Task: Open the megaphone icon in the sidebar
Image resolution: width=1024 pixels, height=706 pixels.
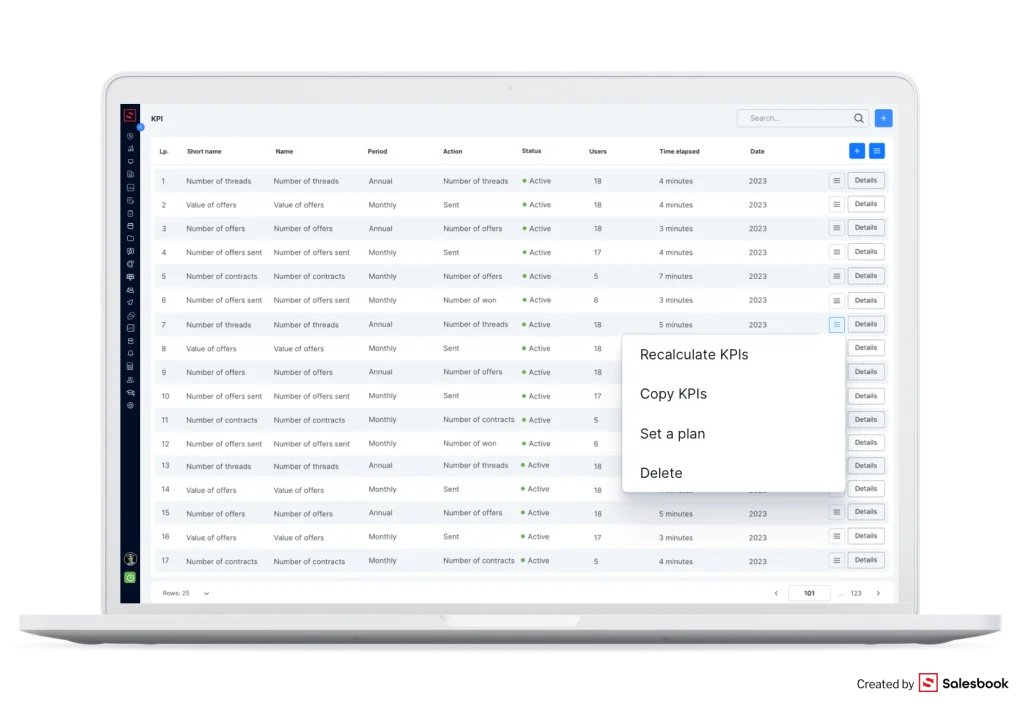Action: (x=131, y=302)
